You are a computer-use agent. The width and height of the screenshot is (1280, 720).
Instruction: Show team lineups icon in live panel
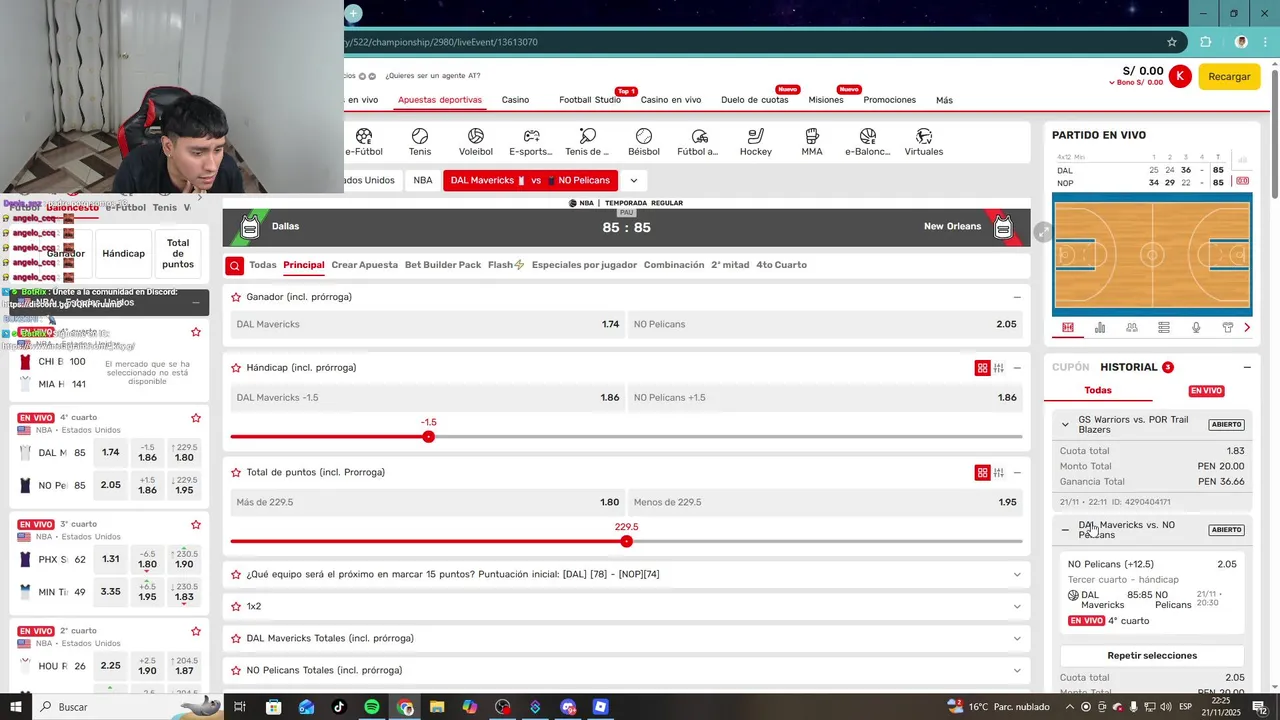(x=1132, y=328)
